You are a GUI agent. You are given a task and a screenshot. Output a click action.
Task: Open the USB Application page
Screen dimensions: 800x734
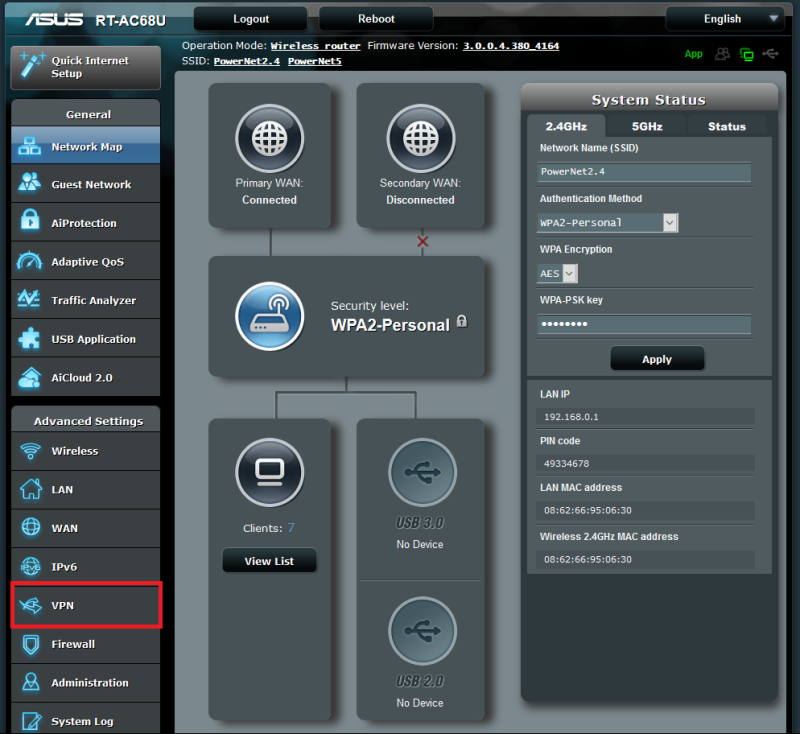[86, 339]
